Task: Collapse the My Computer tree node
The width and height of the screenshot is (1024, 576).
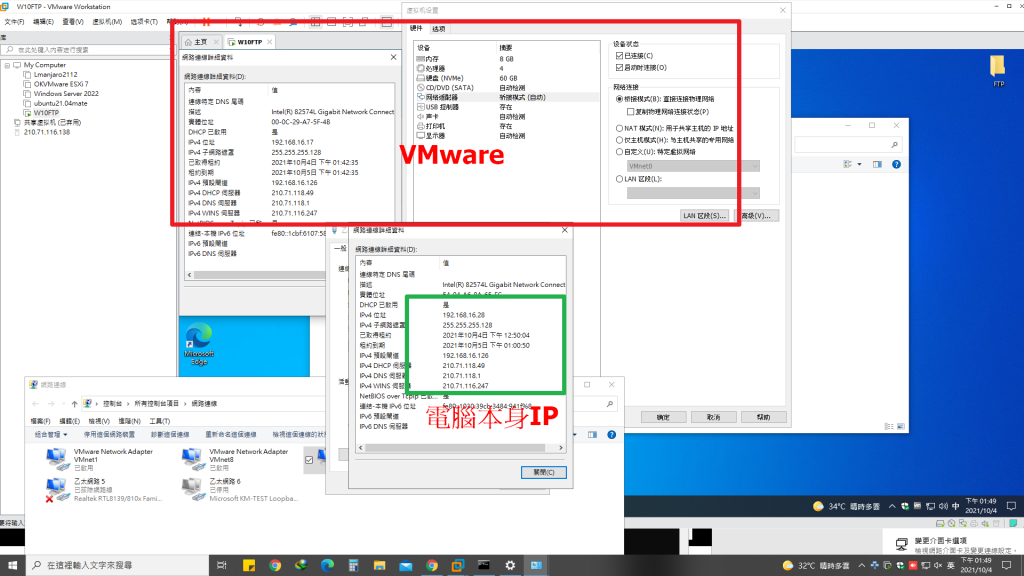Action: point(7,65)
